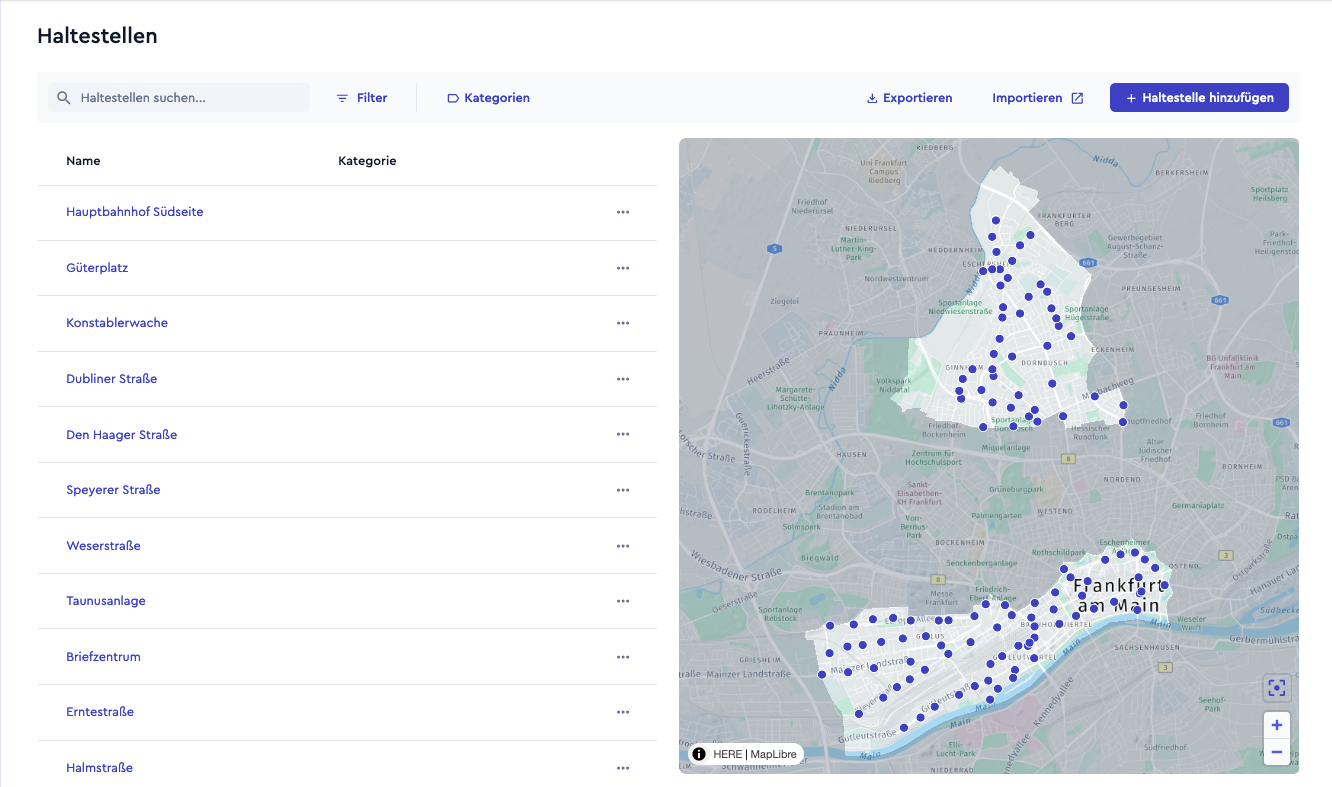
Task: Click the map zoom in plus icon
Action: click(1276, 725)
